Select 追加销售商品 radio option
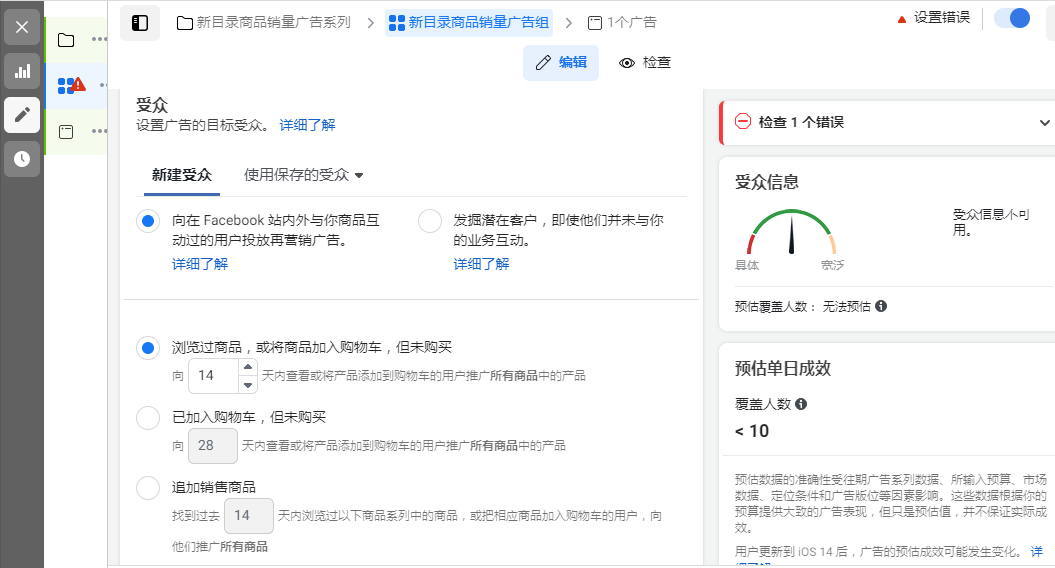The width and height of the screenshot is (1055, 568). 148,487
